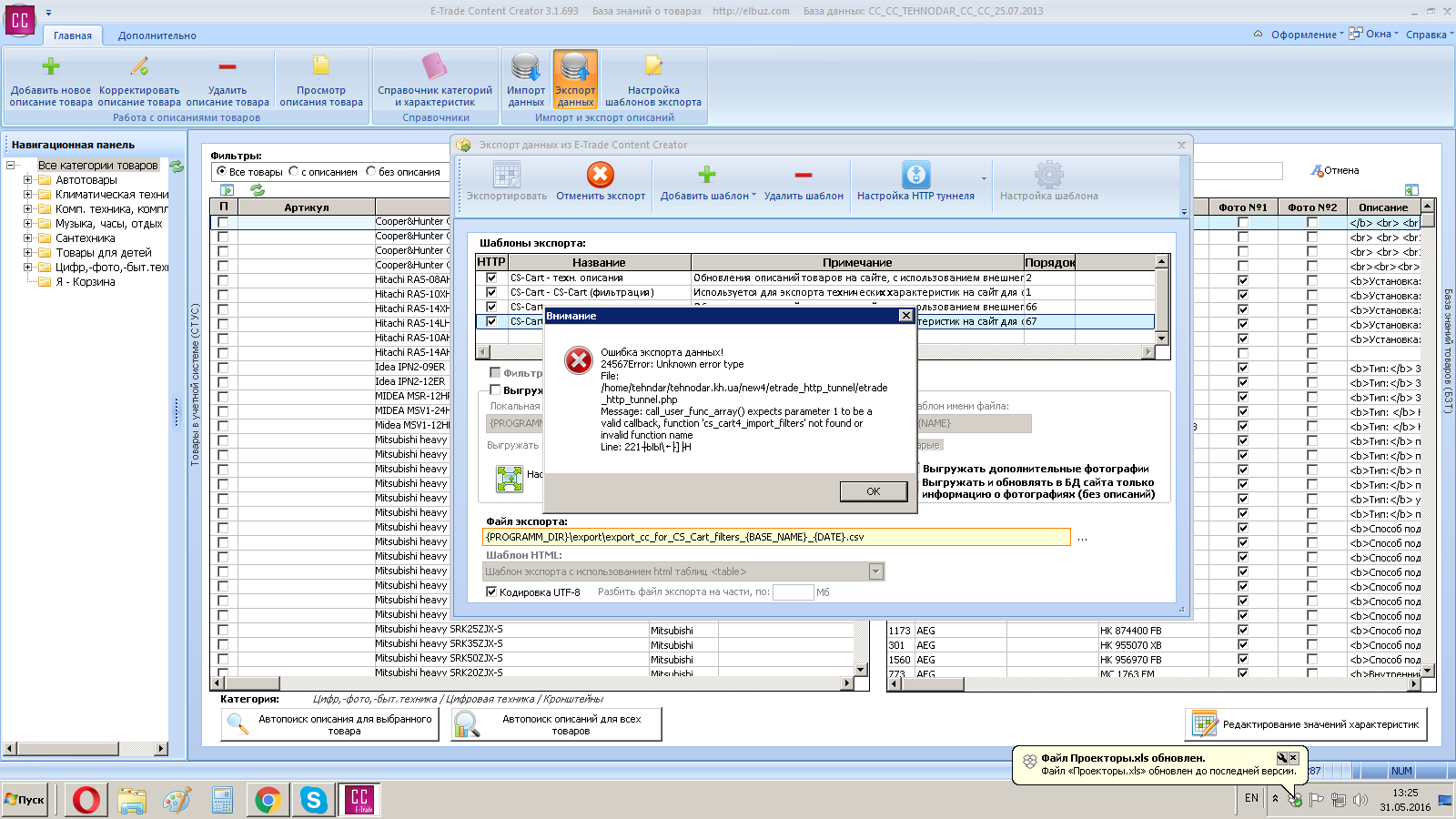Click the green refresh icon in Навигационная панель
1456x819 pixels.
coord(177,167)
